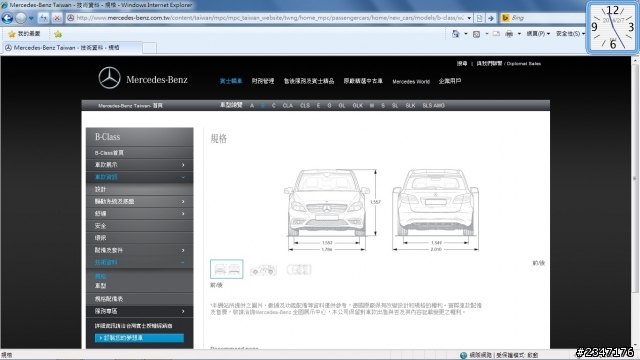Open the Mercedes World navigation item
The height and width of the screenshot is (360, 640).
(411, 82)
